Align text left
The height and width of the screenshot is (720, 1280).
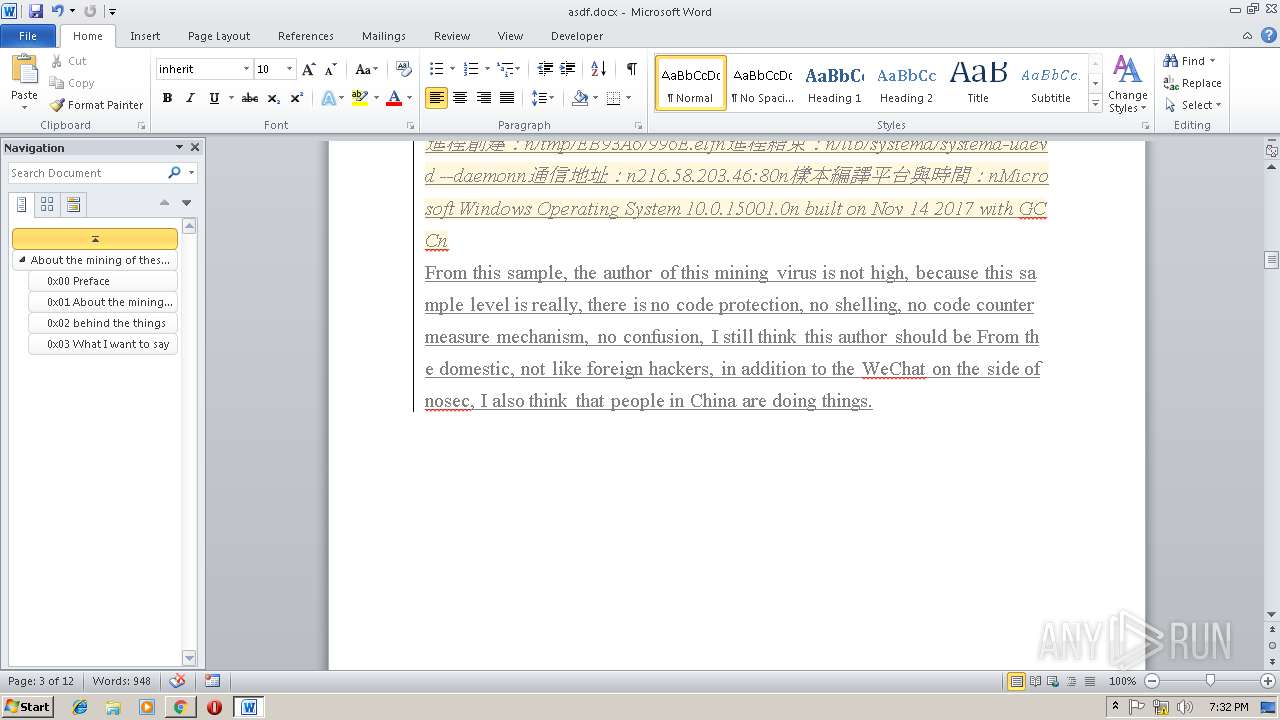[x=436, y=98]
